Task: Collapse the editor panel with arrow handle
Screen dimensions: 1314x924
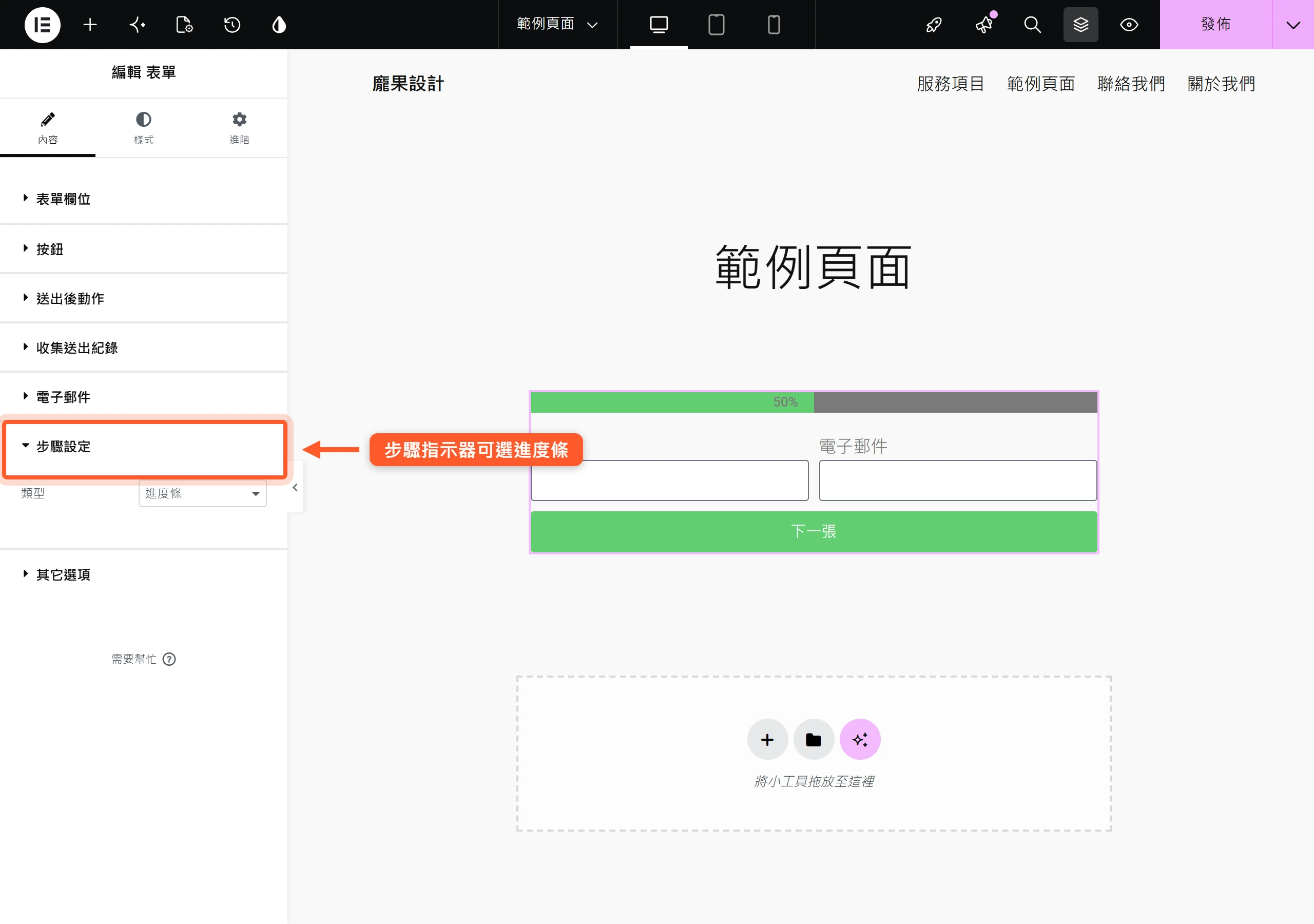Action: [x=295, y=488]
